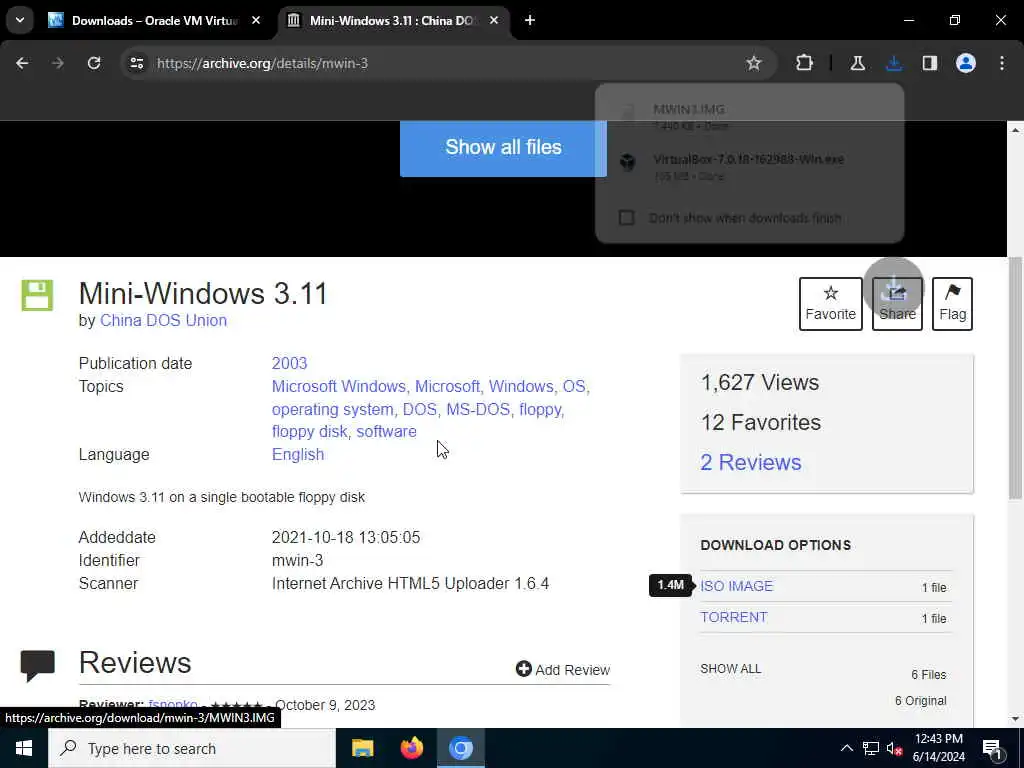Click the scrollbar down arrow
1024x768 pixels.
(1015, 719)
